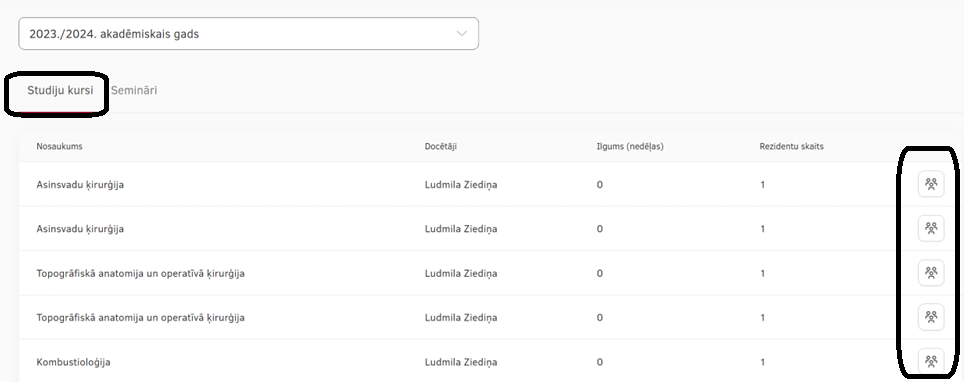Open residents icon for first Asinsvadu ķirurģija row
The width and height of the screenshot is (964, 382).
931,185
